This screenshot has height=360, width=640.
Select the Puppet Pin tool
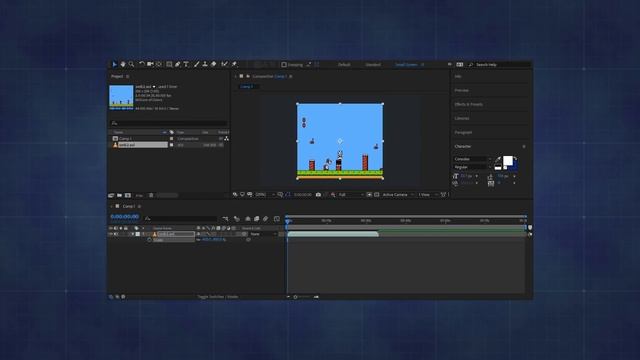[234, 64]
